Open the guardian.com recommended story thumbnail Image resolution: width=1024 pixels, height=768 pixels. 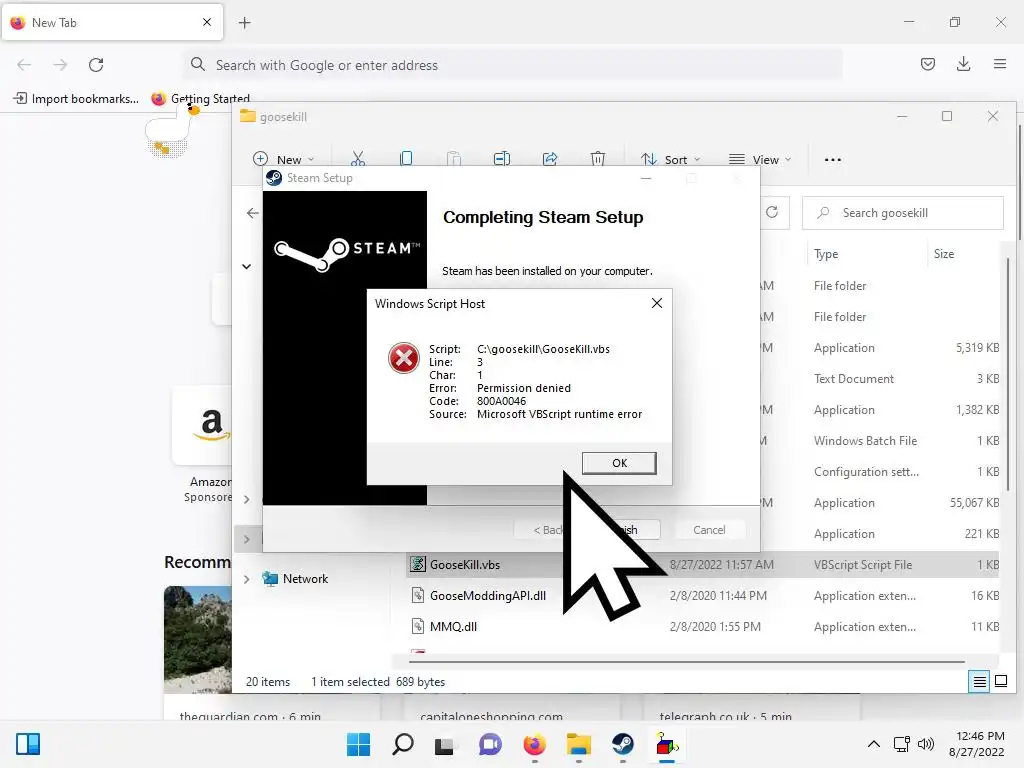(x=198, y=640)
